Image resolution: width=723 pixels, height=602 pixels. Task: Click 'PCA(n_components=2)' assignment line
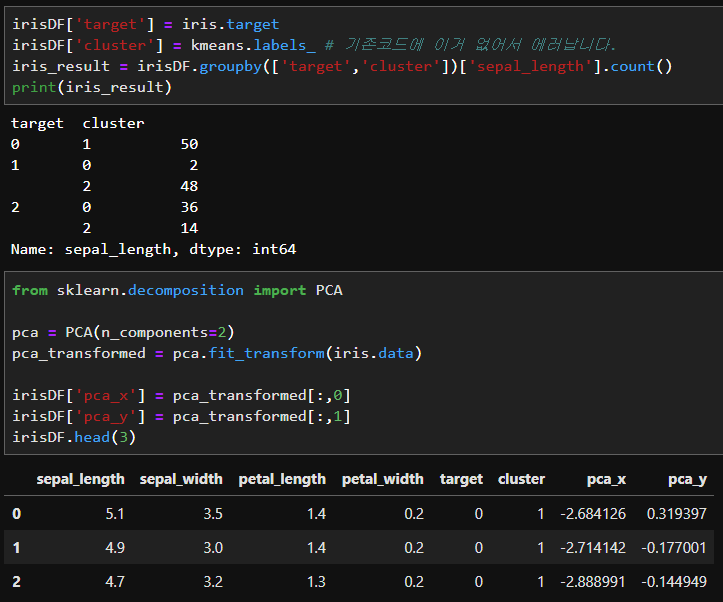pos(123,332)
